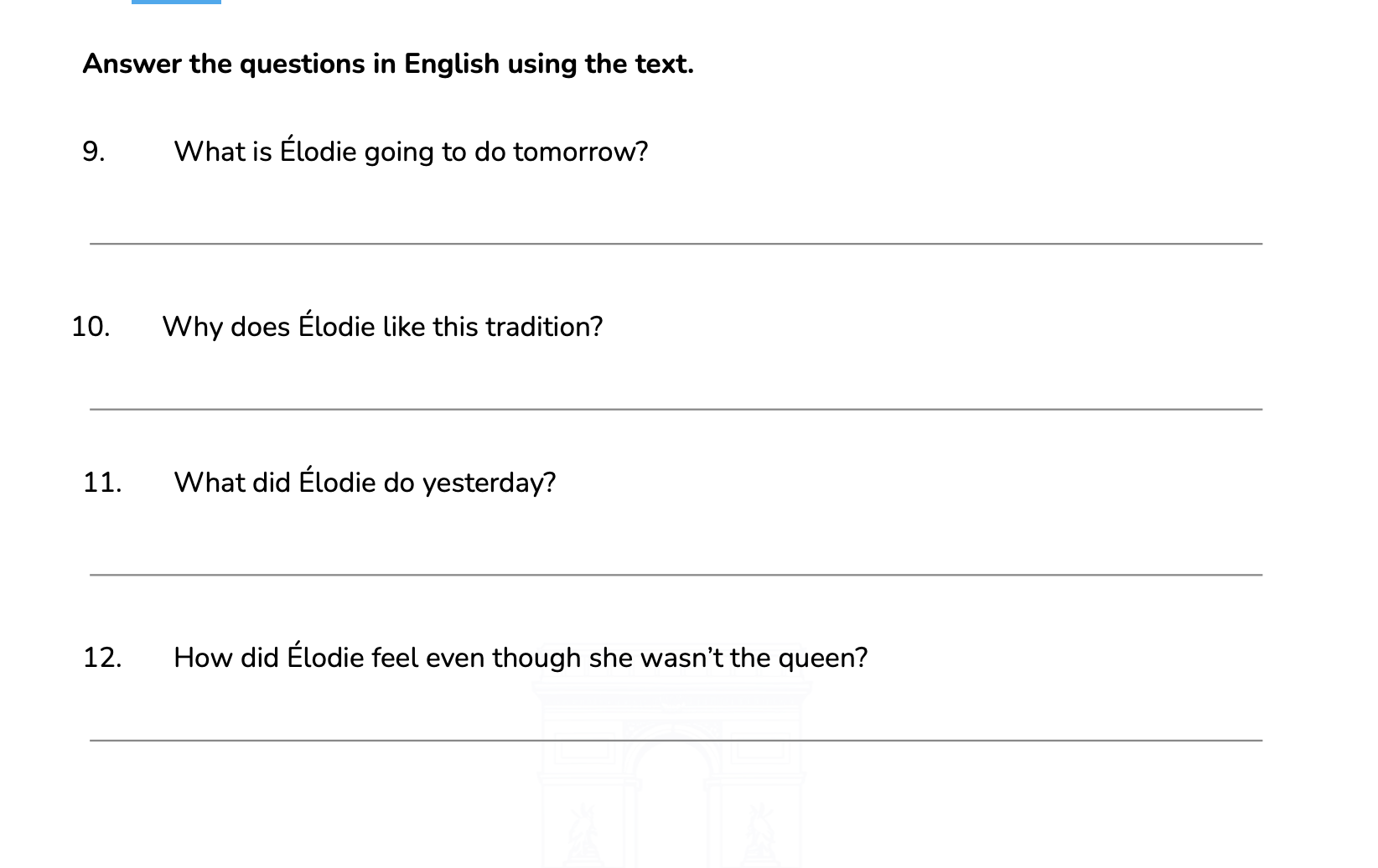
Task: Click the word 'yesterday' in question 11
Action: pyautogui.click(x=489, y=483)
